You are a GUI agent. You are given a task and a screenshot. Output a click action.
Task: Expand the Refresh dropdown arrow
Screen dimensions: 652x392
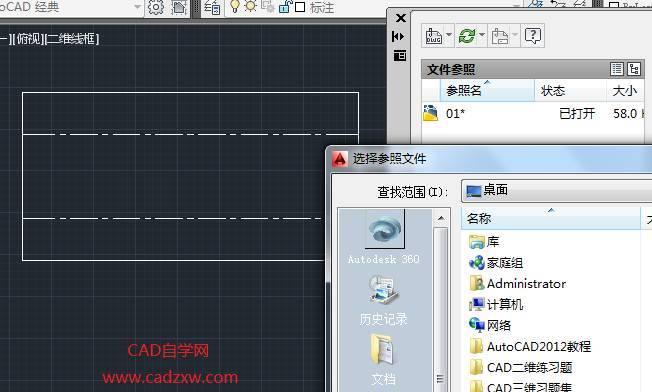(x=482, y=35)
